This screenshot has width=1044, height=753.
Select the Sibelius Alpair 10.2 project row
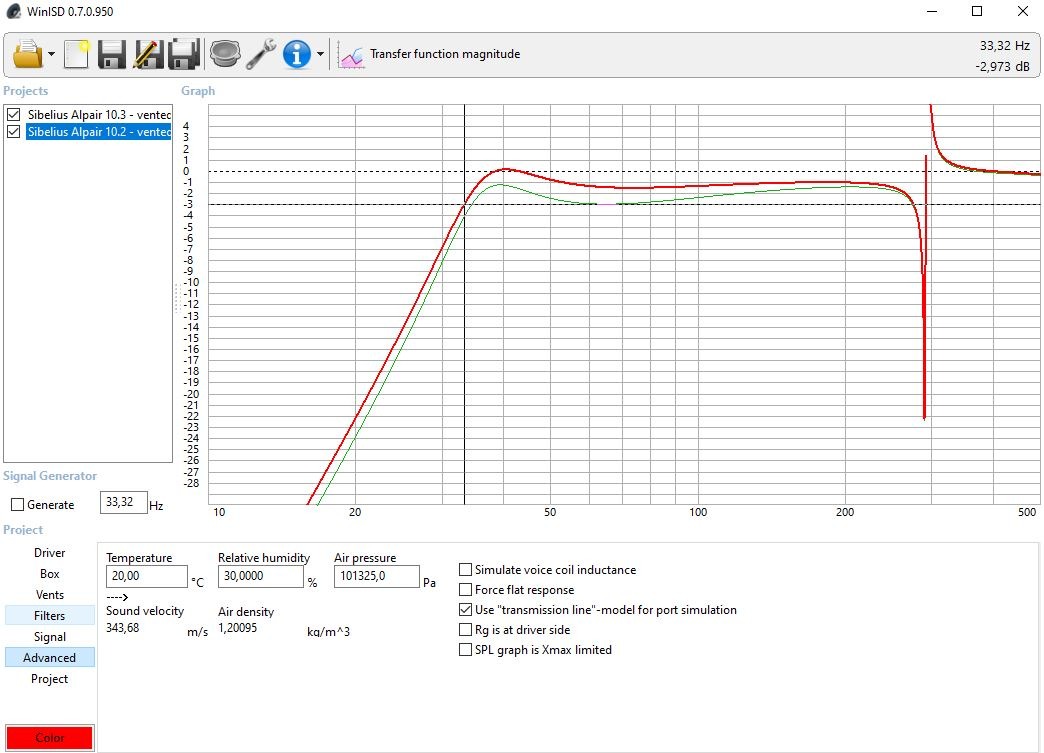point(99,132)
